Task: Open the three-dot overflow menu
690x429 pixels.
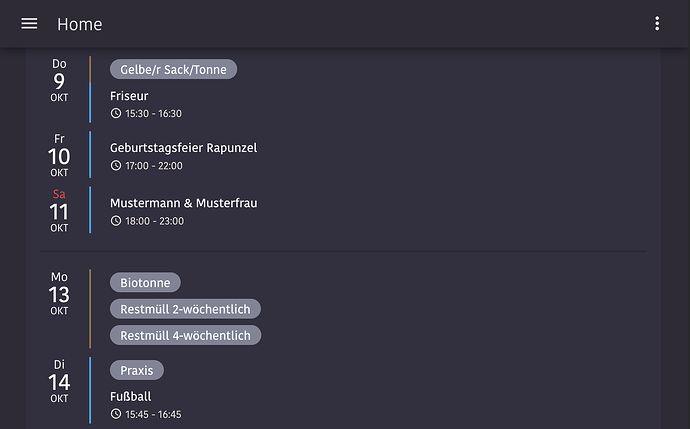Action: (x=657, y=24)
